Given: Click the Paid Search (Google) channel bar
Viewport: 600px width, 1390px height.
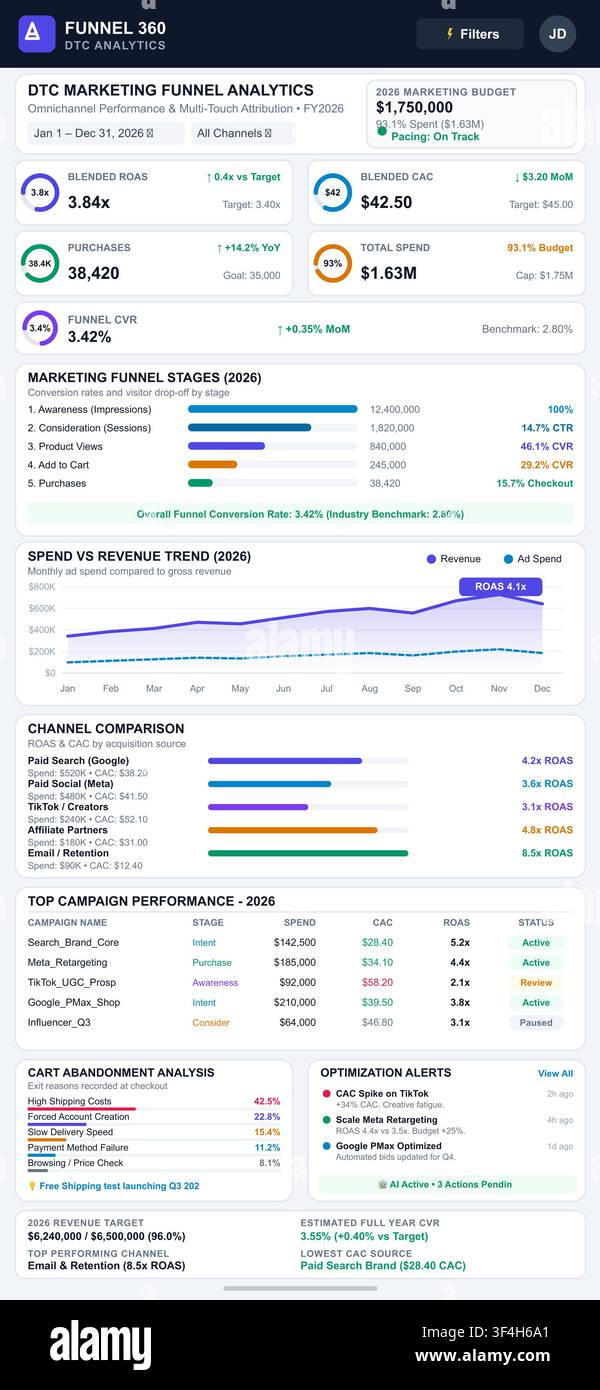Looking at the screenshot, I should (x=285, y=760).
